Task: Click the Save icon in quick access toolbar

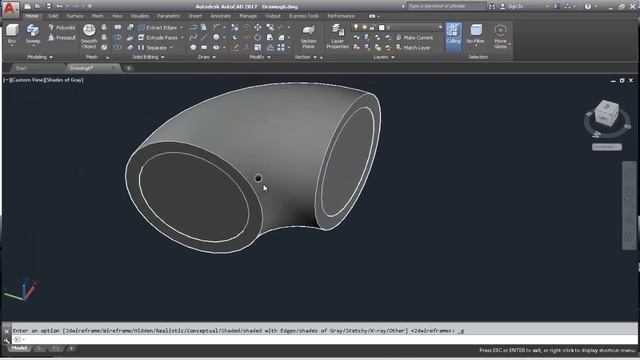Action: [x=49, y=6]
